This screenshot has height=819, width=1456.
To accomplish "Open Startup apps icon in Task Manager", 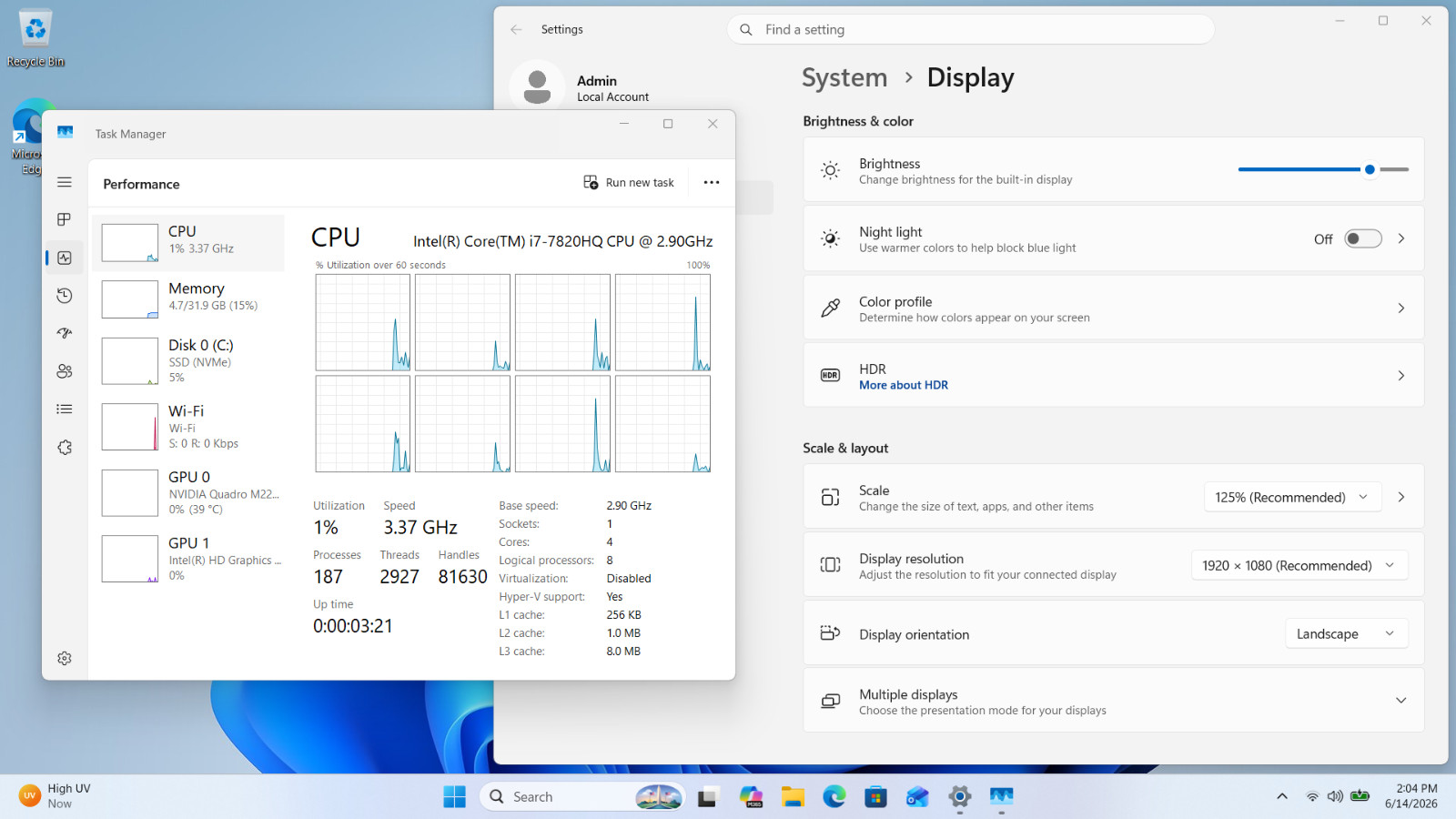I will pyautogui.click(x=65, y=333).
